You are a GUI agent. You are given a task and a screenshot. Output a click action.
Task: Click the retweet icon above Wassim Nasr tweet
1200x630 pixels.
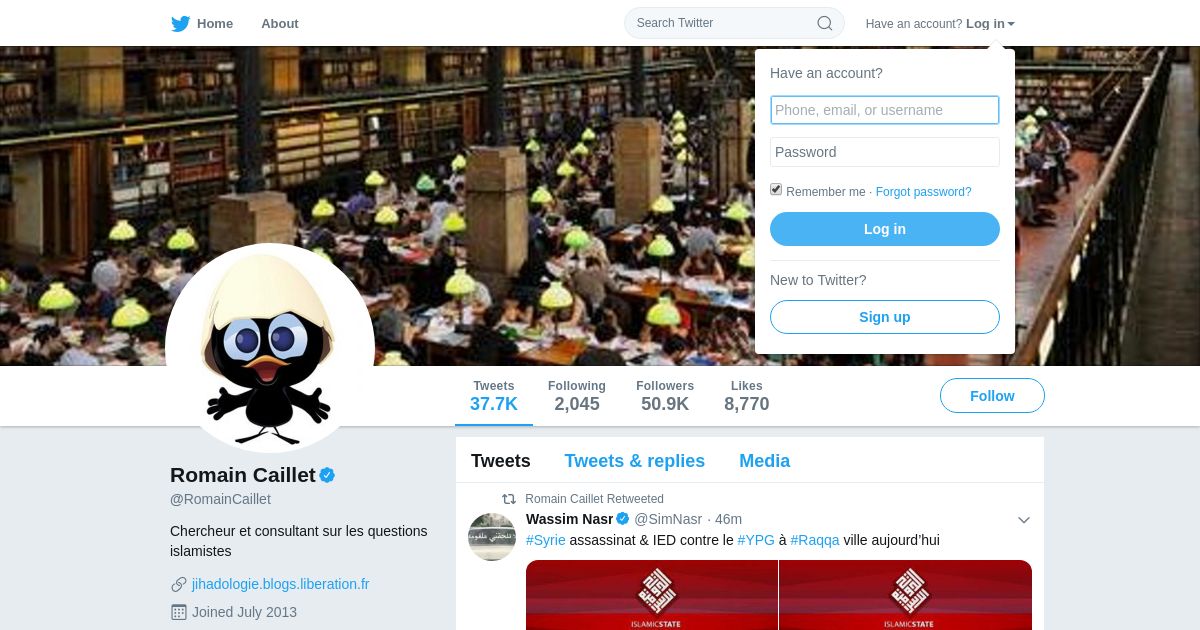tap(509, 499)
